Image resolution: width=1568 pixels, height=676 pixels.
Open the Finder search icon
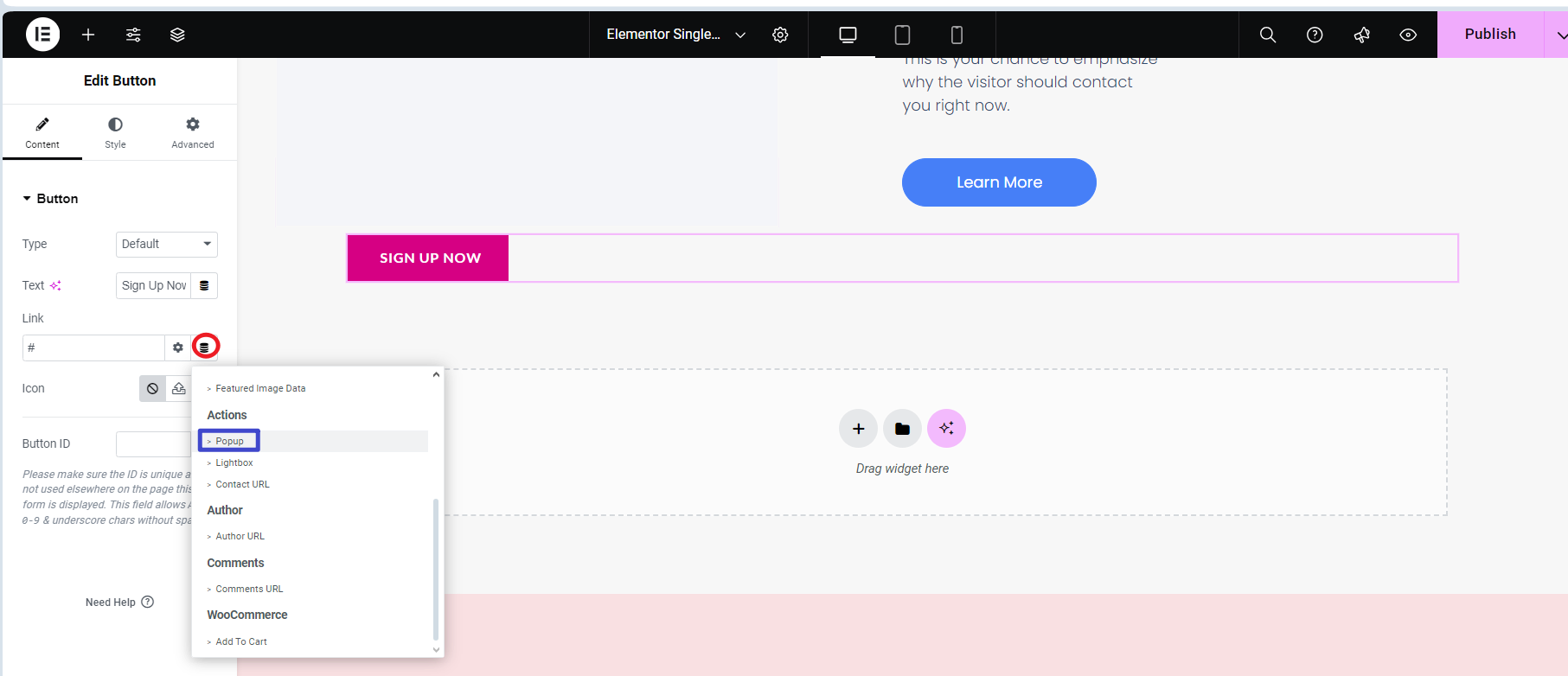[1267, 35]
